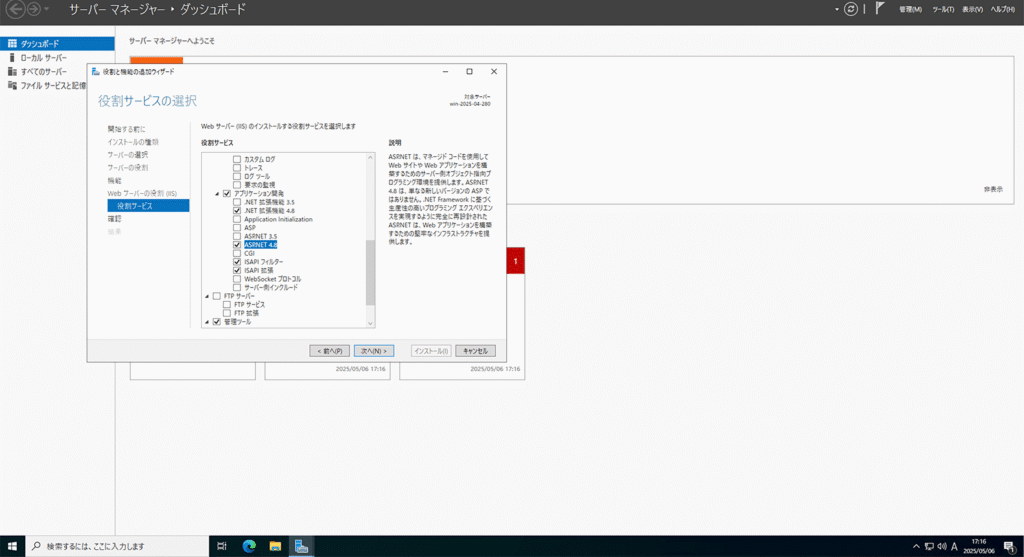Go to Web サーバーの役割 (IIS) step

tap(142, 194)
